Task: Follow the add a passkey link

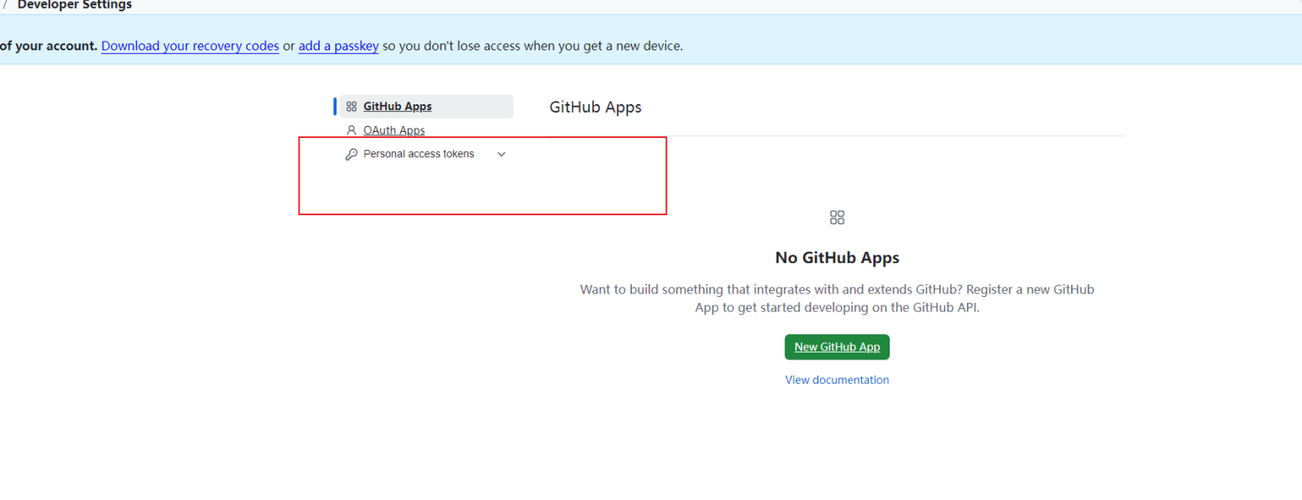Action: coord(338,45)
